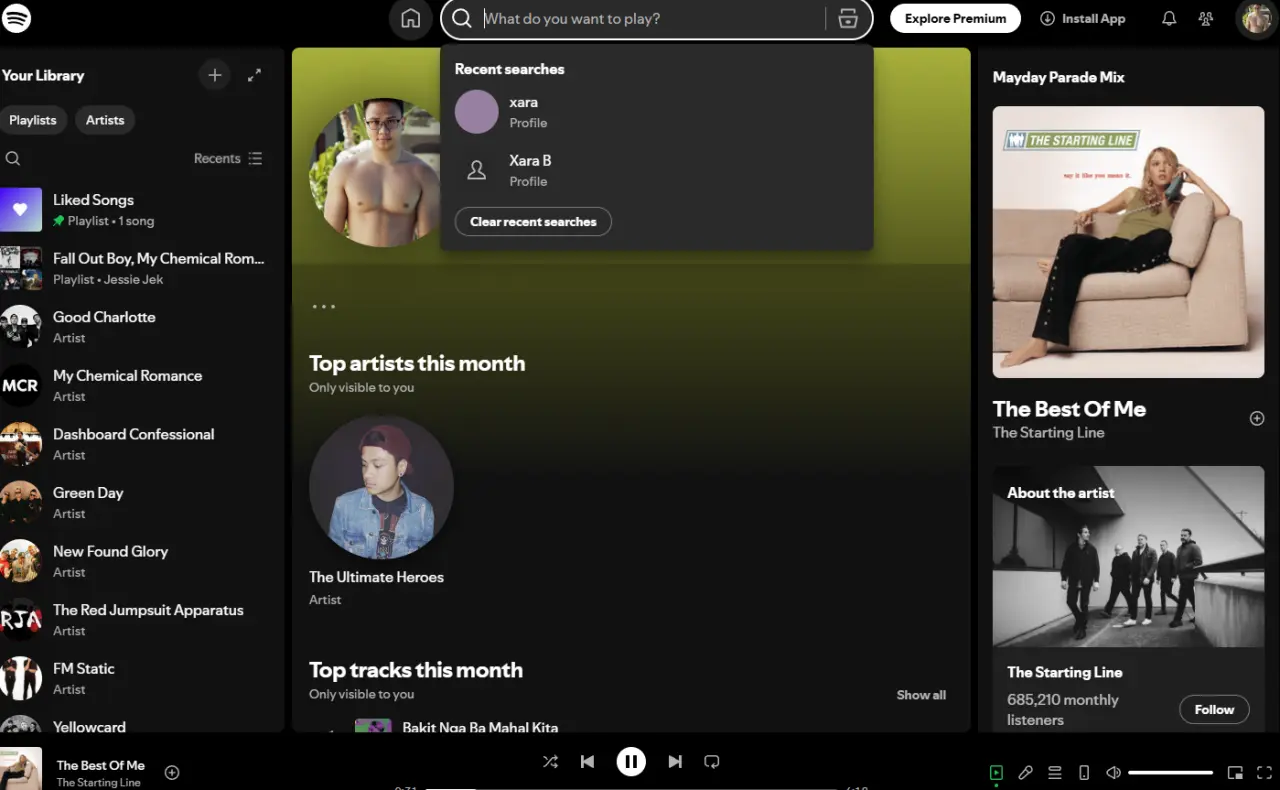This screenshot has width=1280, height=790.
Task: Click The Starting Line album cover art
Action: 1128,242
